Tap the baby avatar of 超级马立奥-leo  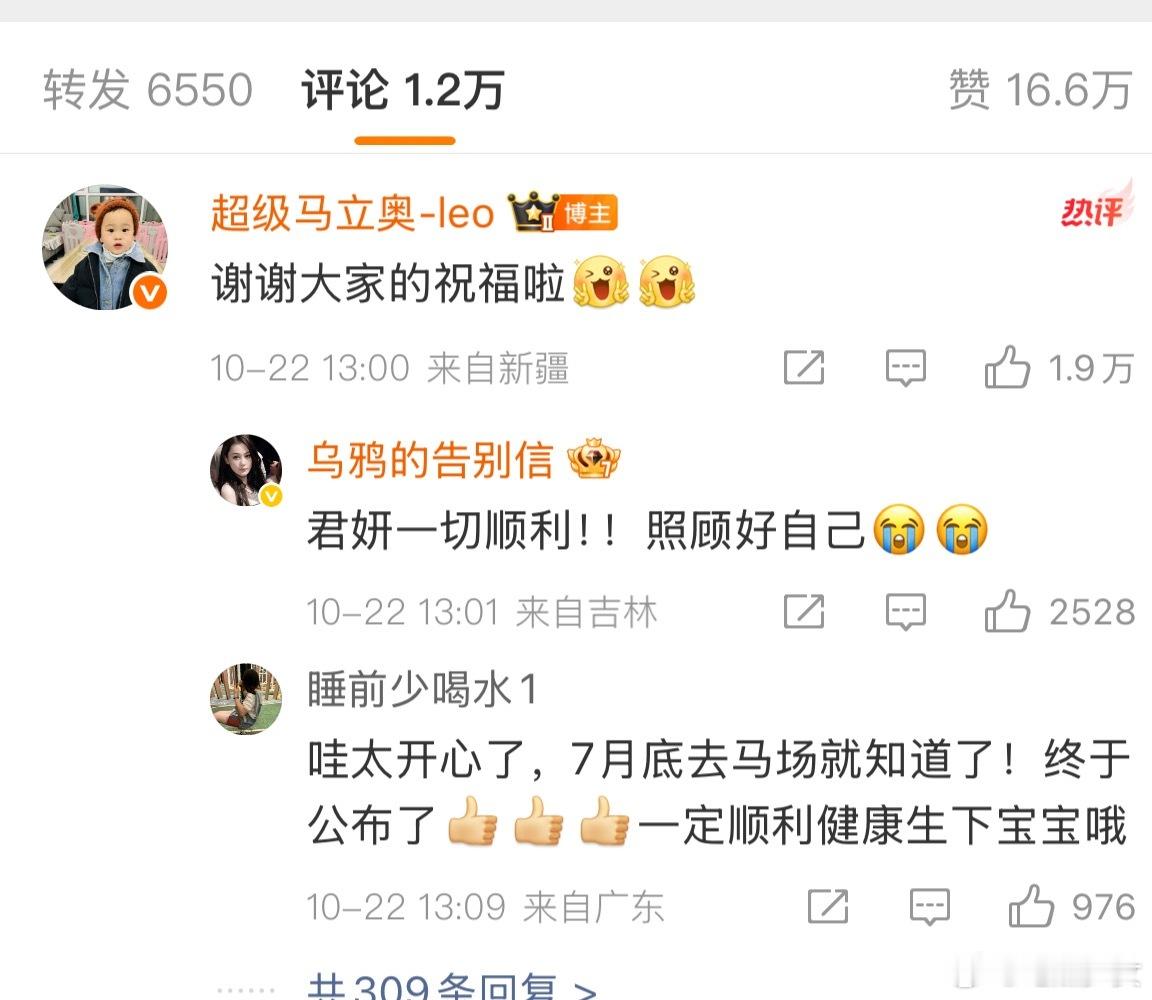(x=105, y=247)
